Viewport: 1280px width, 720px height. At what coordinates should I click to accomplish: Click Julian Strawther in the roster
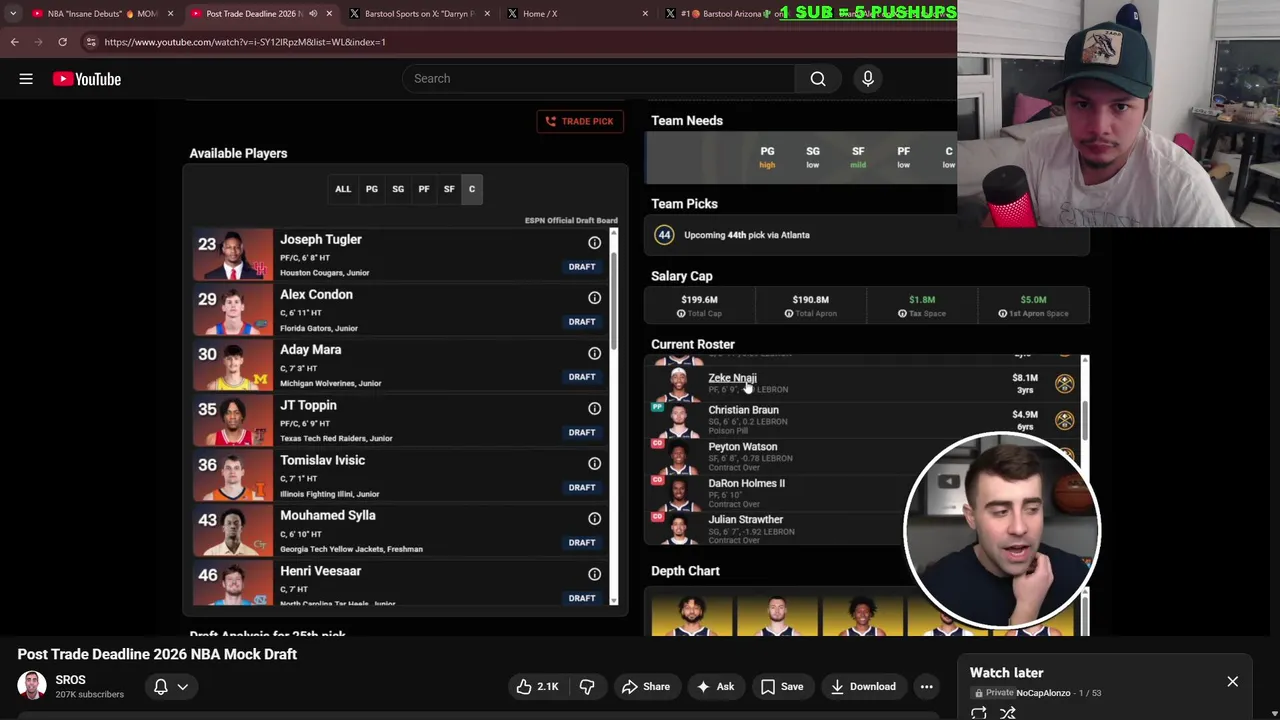pyautogui.click(x=745, y=520)
